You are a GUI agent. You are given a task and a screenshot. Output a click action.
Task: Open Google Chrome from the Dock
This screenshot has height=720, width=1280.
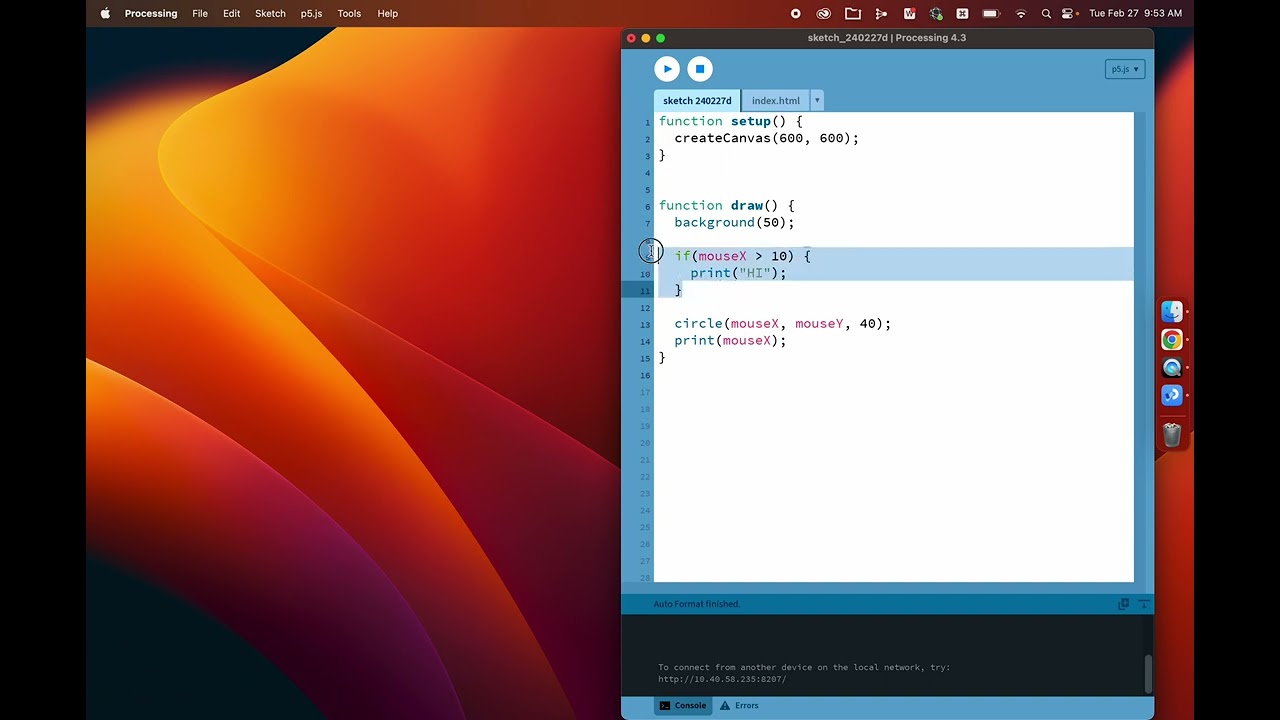[1172, 340]
